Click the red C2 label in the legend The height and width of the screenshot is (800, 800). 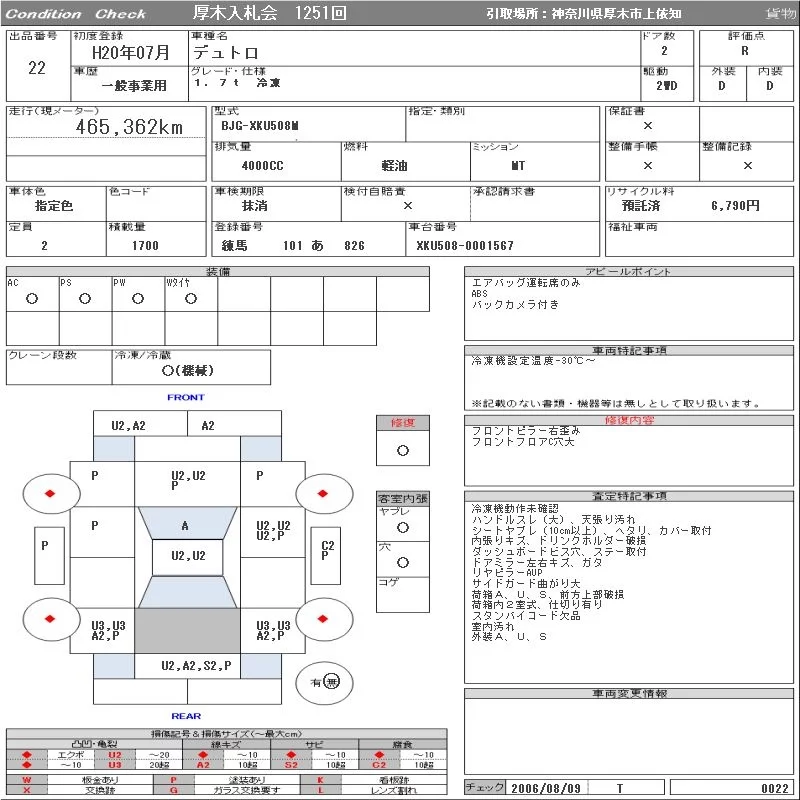(x=379, y=765)
